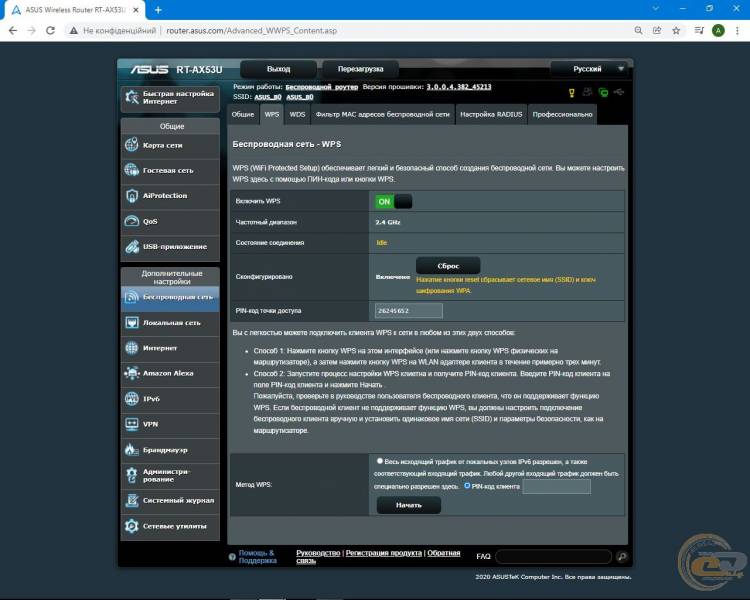Open browser zoom magnifier icon
Image resolution: width=750 pixels, height=600 pixels.
click(x=639, y=31)
